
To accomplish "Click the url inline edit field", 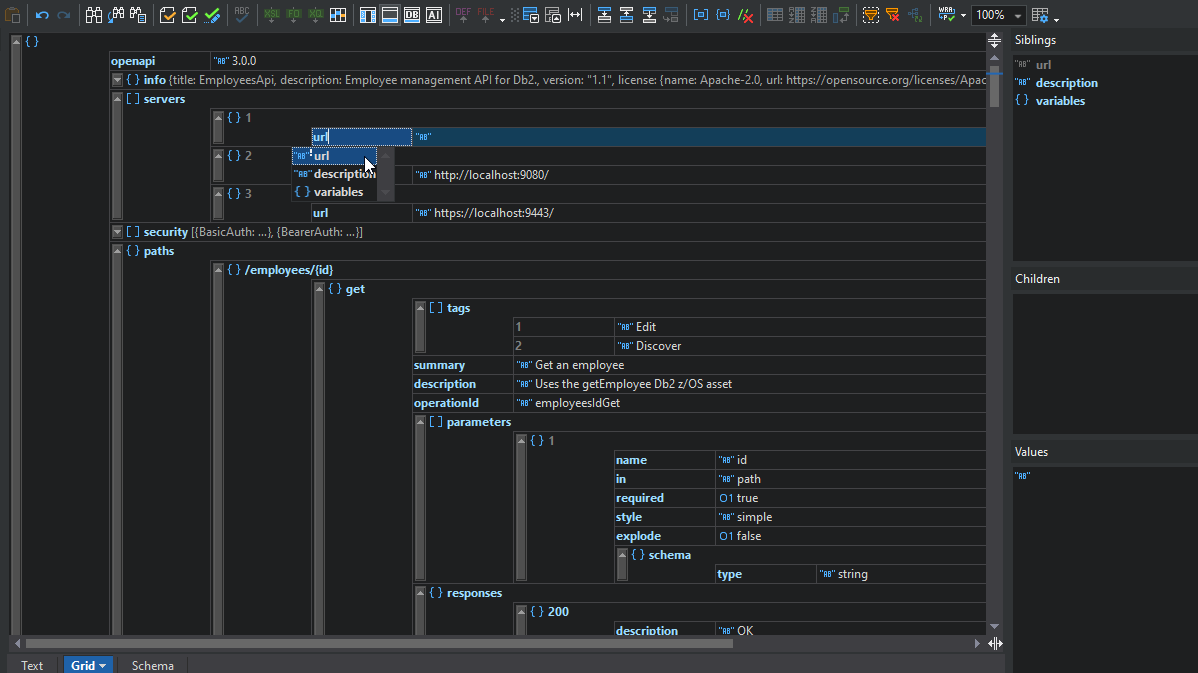I will click(x=360, y=136).
